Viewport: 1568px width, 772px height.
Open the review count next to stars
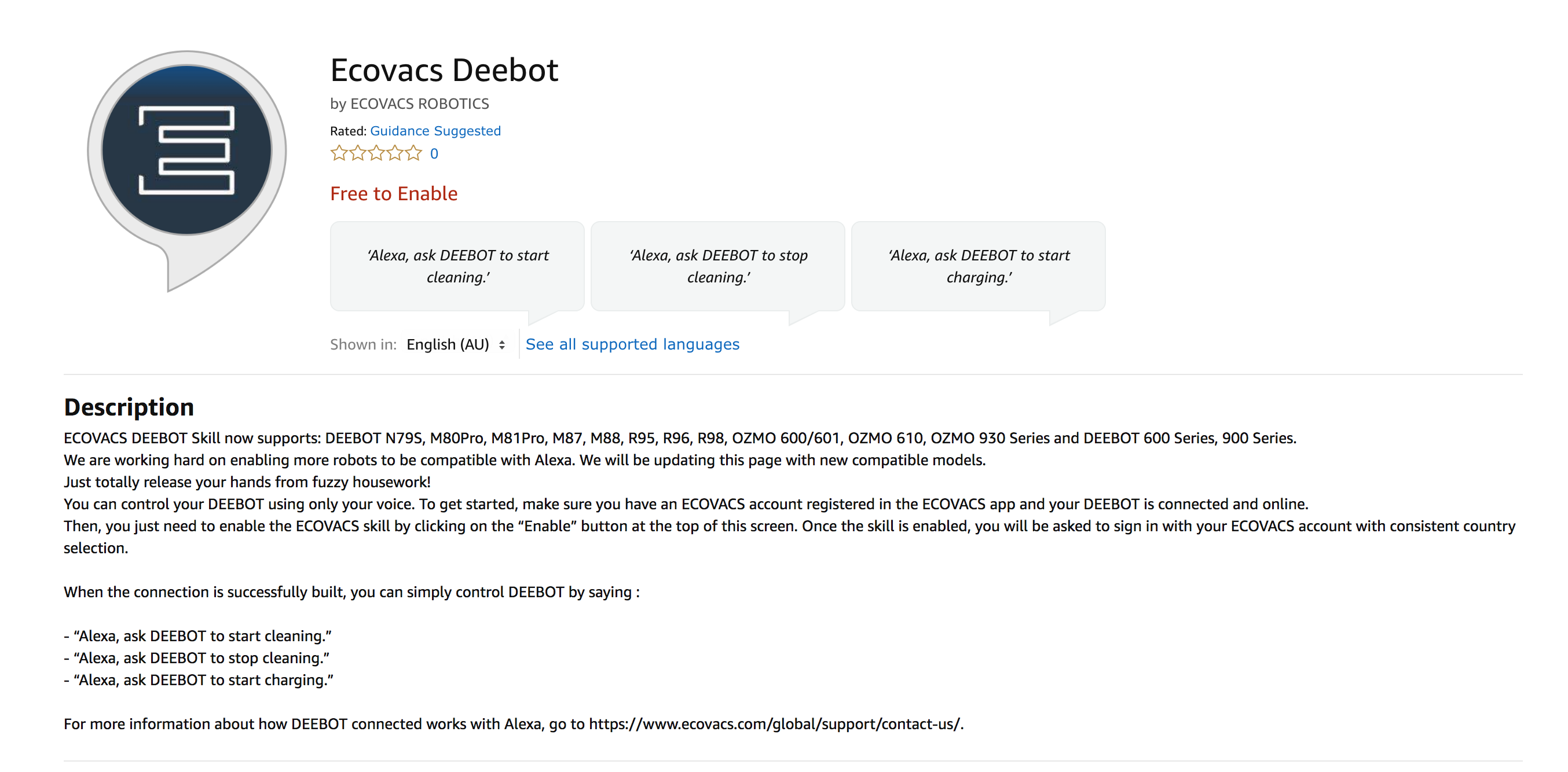pyautogui.click(x=434, y=154)
